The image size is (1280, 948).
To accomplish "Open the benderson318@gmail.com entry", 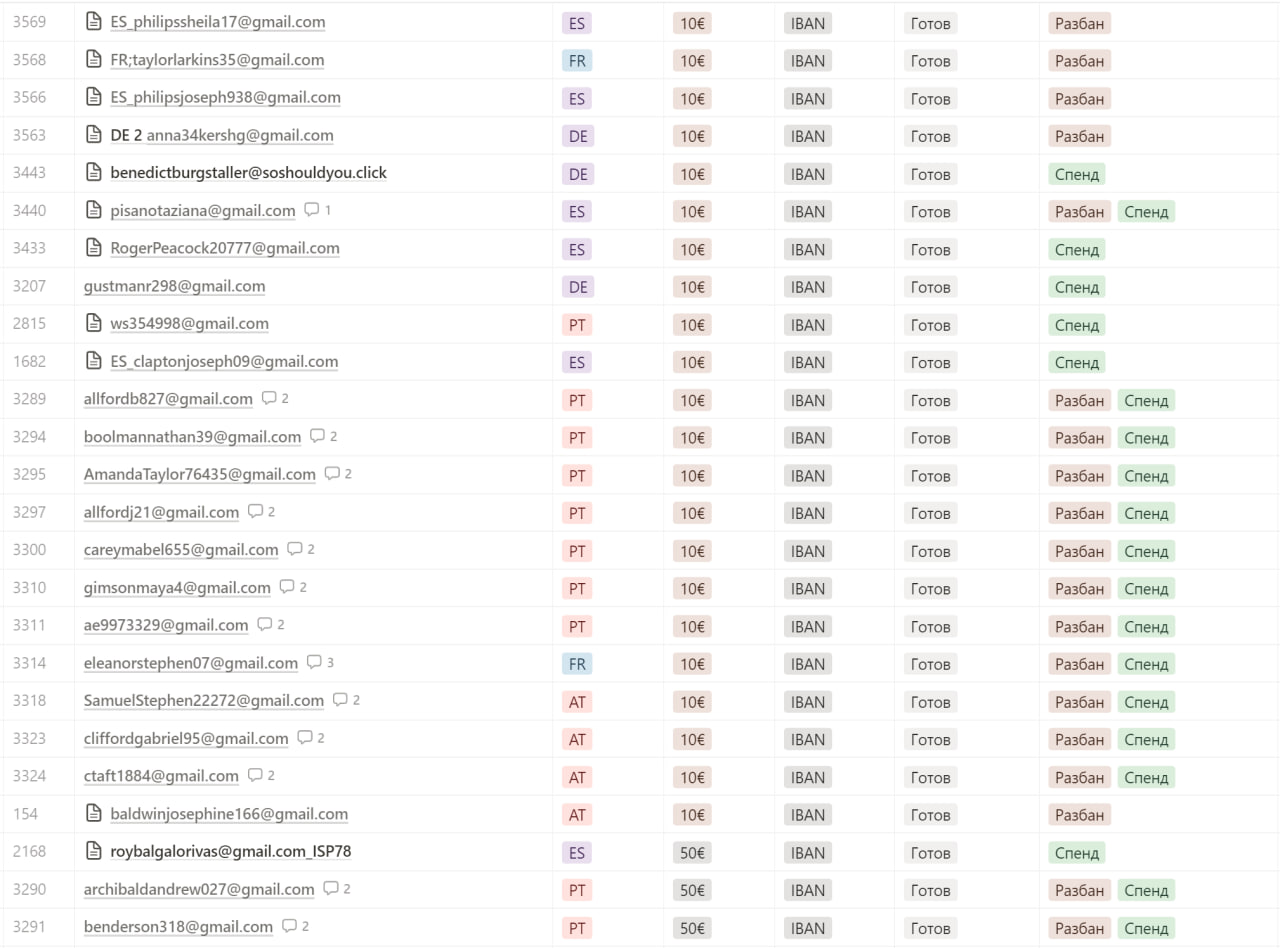I will tap(178, 927).
